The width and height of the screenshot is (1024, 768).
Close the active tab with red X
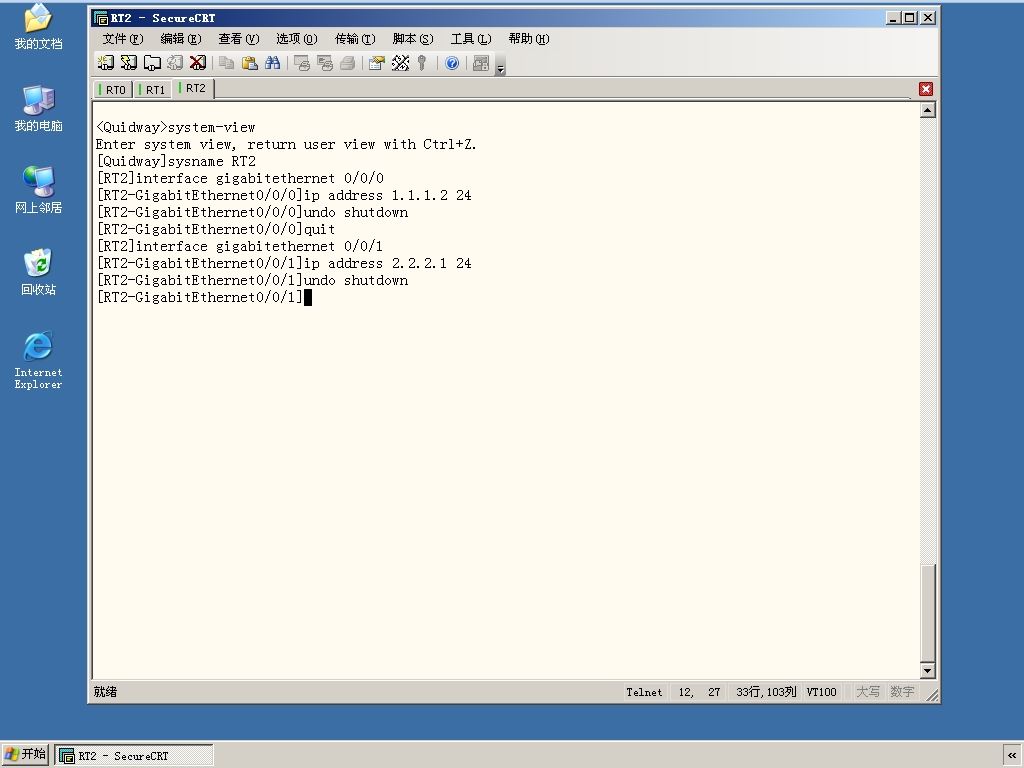click(x=925, y=89)
